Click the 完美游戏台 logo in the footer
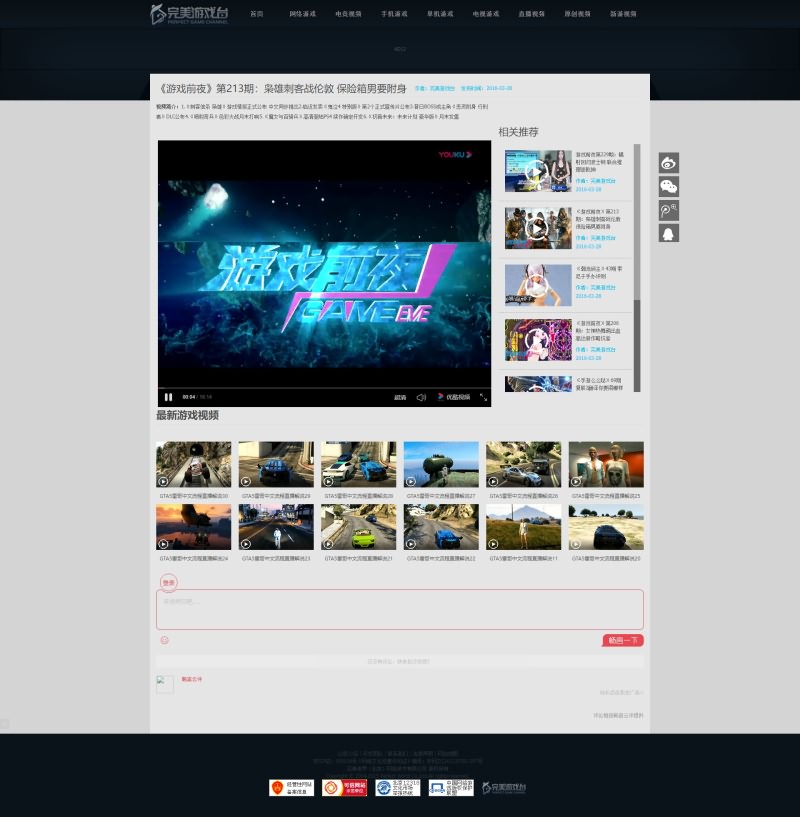Screen dimensions: 800x817 click(x=504, y=788)
